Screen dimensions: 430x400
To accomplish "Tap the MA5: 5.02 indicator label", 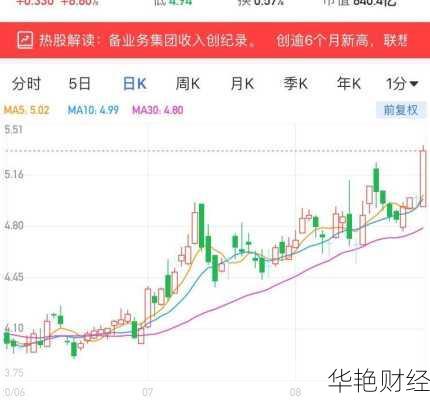I will (27, 110).
